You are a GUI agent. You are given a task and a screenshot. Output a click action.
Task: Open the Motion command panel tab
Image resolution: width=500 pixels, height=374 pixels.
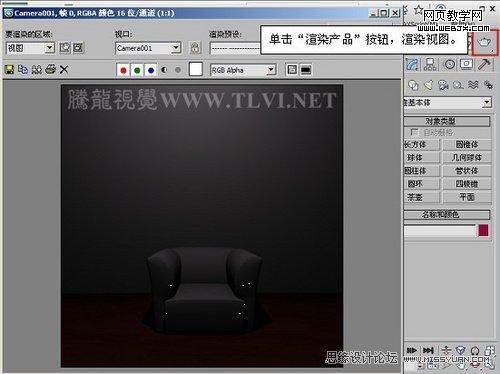click(450, 64)
